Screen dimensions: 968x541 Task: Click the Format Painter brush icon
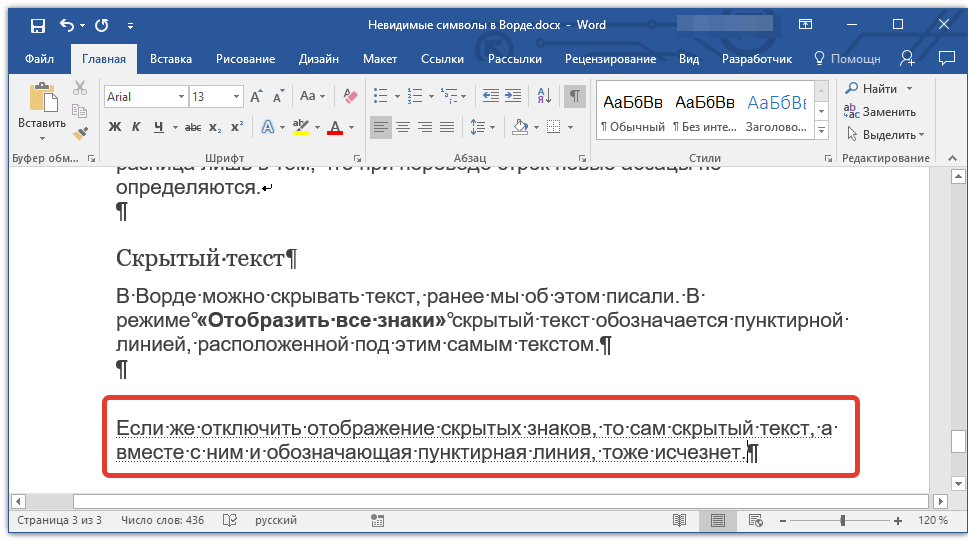point(80,133)
